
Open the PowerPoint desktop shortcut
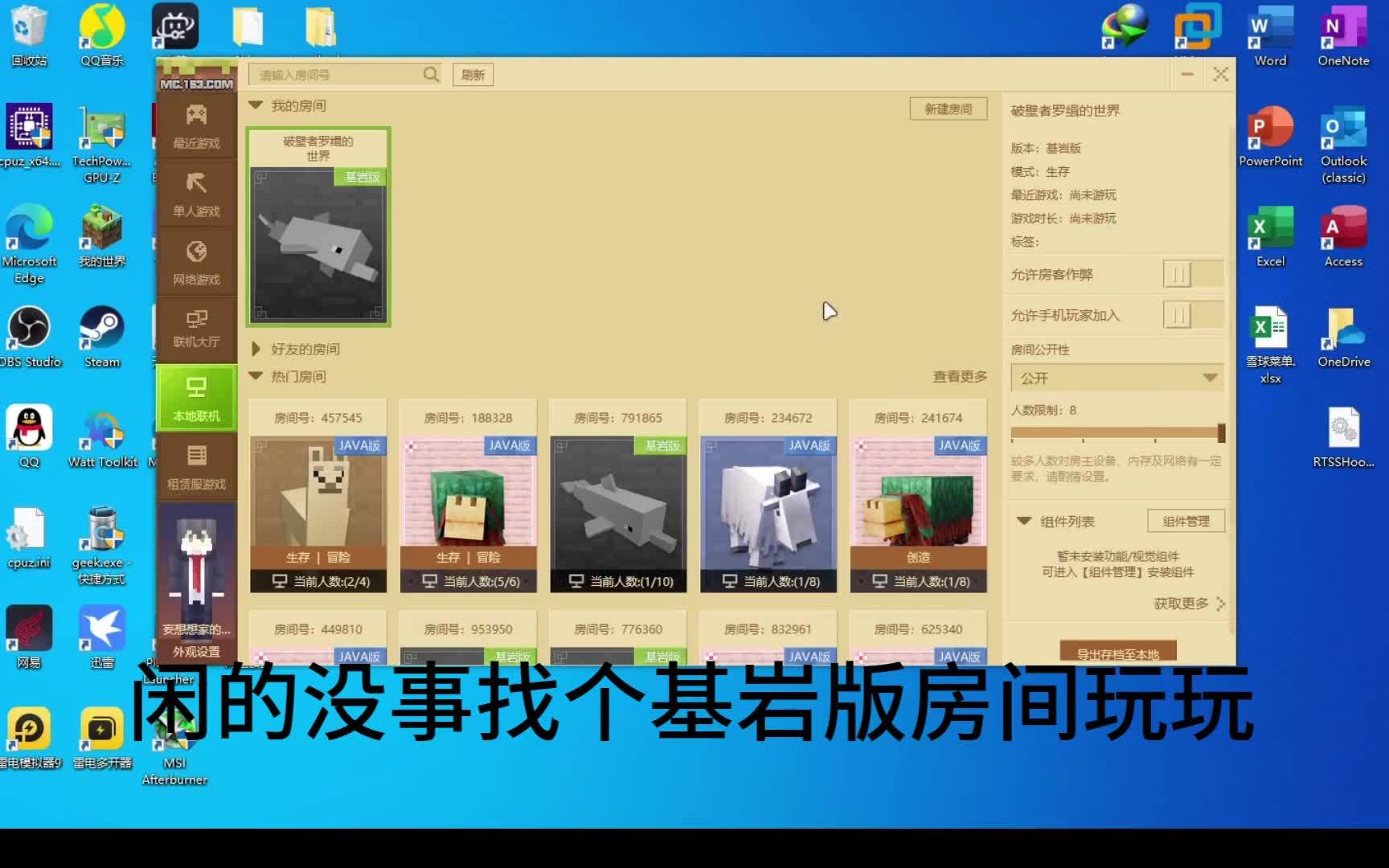click(x=1271, y=137)
